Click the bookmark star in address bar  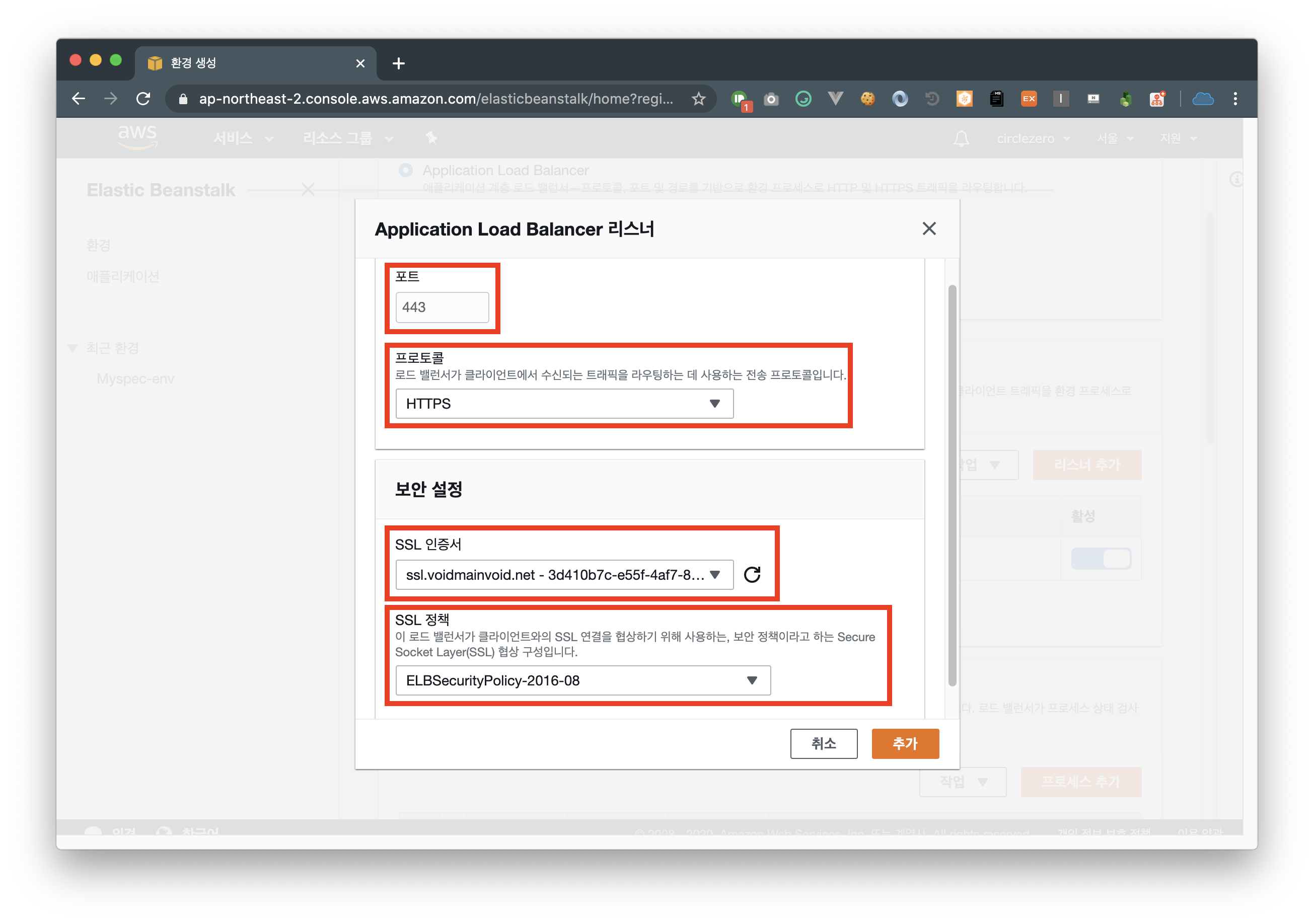tap(698, 99)
